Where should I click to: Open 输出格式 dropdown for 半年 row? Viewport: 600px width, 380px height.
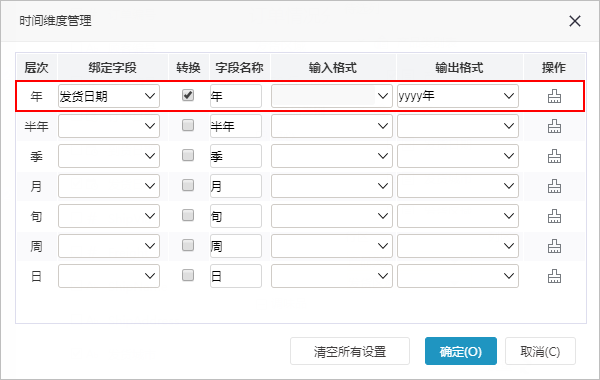click(458, 126)
